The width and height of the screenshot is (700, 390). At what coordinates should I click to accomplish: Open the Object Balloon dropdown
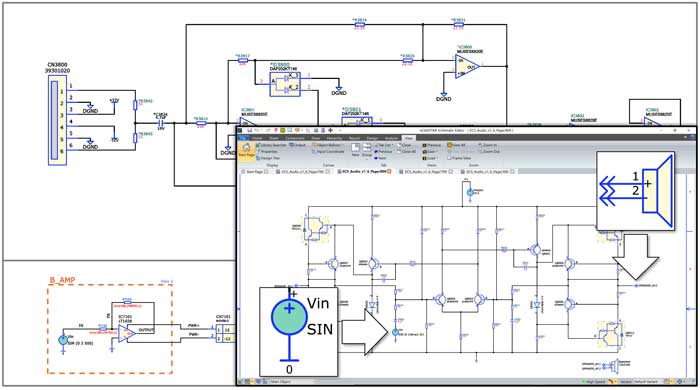point(328,145)
